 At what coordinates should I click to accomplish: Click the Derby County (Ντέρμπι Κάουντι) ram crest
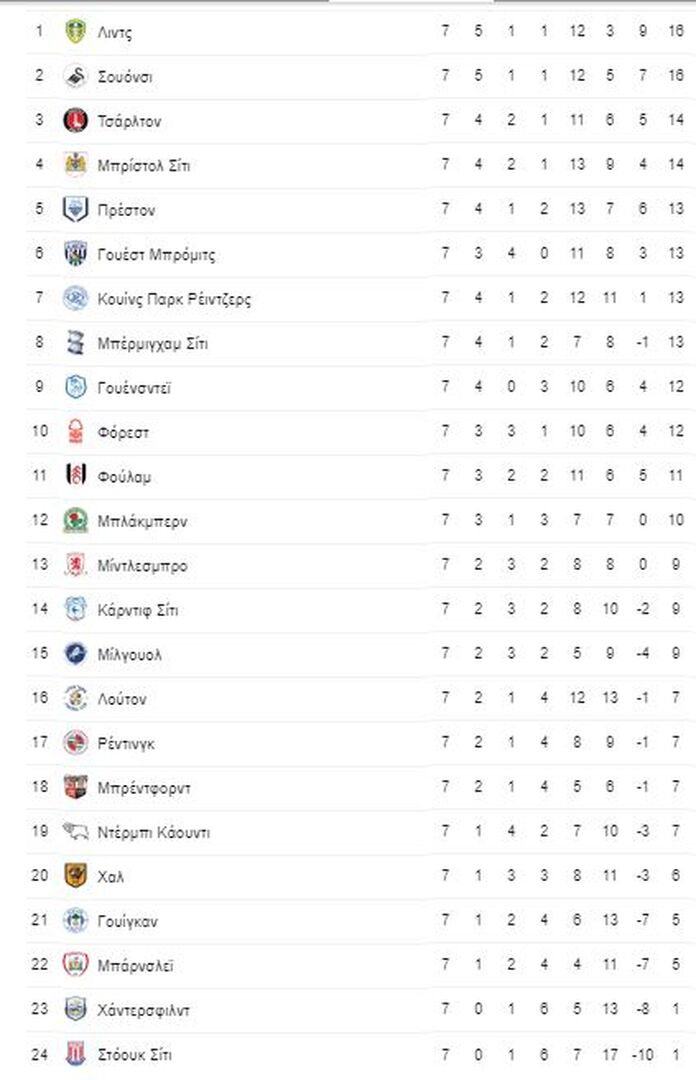(75, 831)
